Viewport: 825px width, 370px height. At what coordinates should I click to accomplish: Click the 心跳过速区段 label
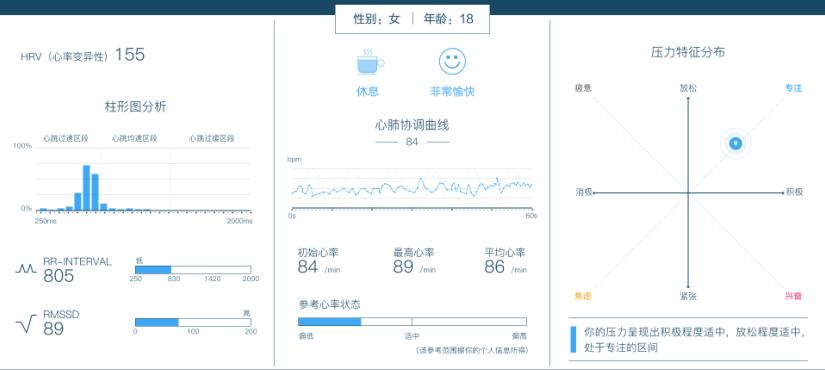pos(65,139)
